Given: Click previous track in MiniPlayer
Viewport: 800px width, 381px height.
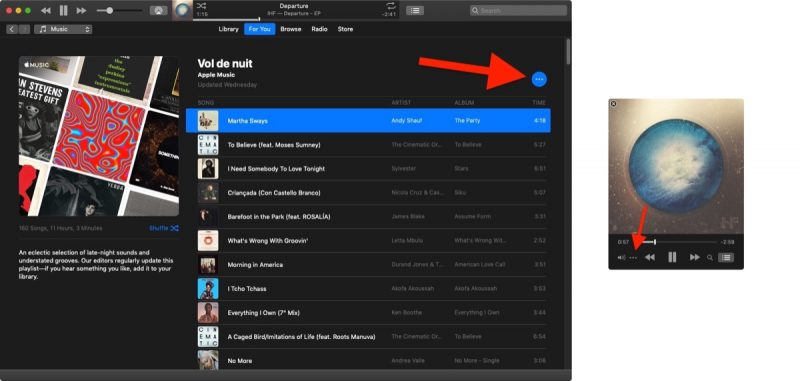Looking at the screenshot, I should (649, 258).
